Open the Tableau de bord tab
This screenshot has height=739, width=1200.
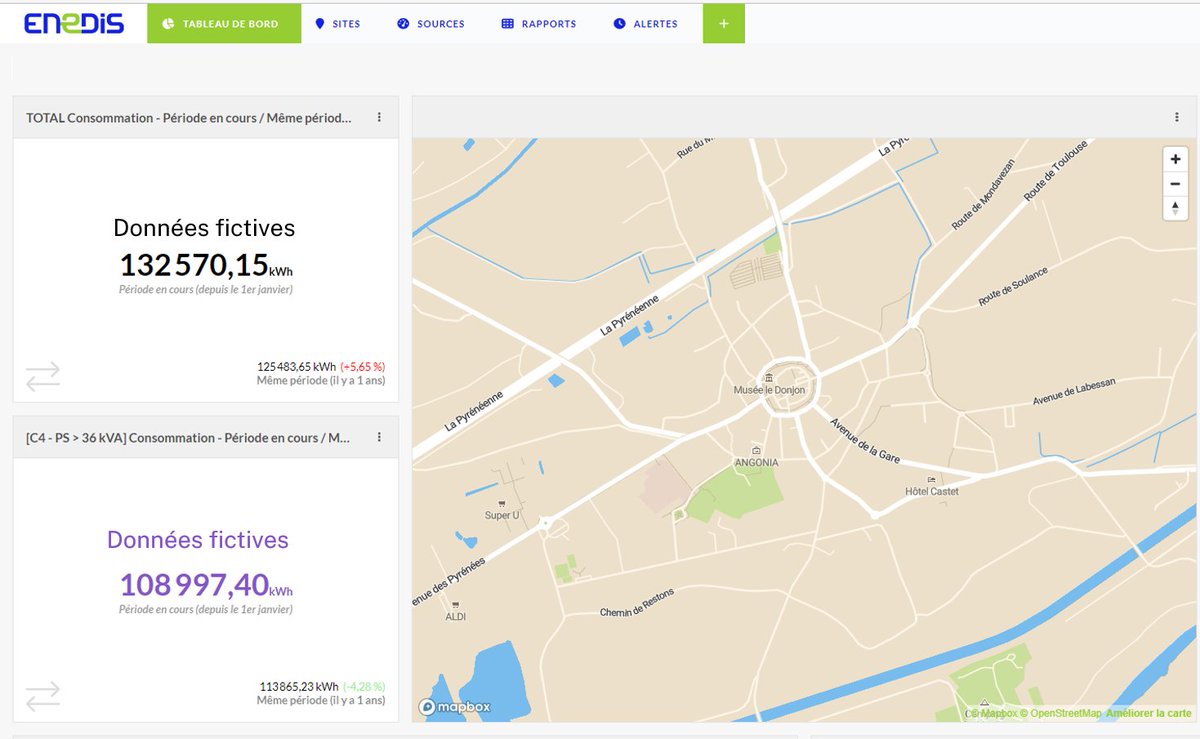click(x=224, y=23)
